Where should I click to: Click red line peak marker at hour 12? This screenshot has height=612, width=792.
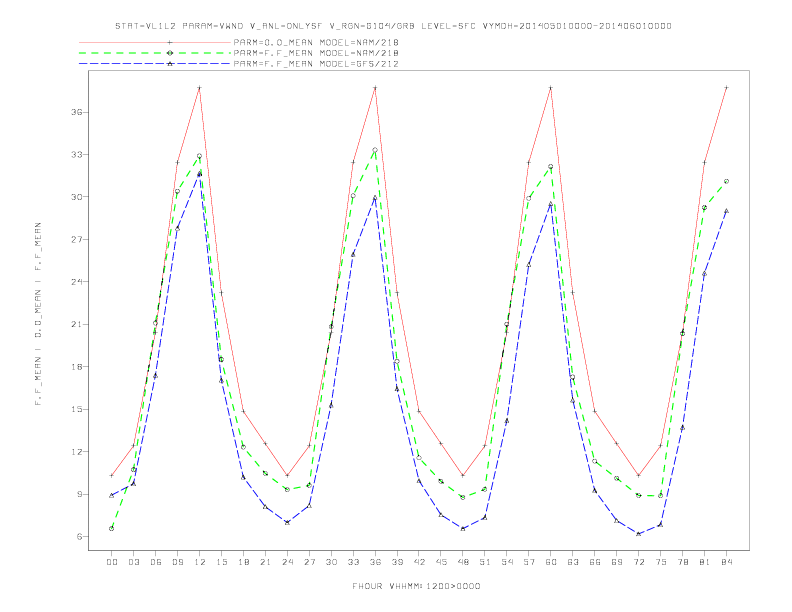(x=200, y=88)
